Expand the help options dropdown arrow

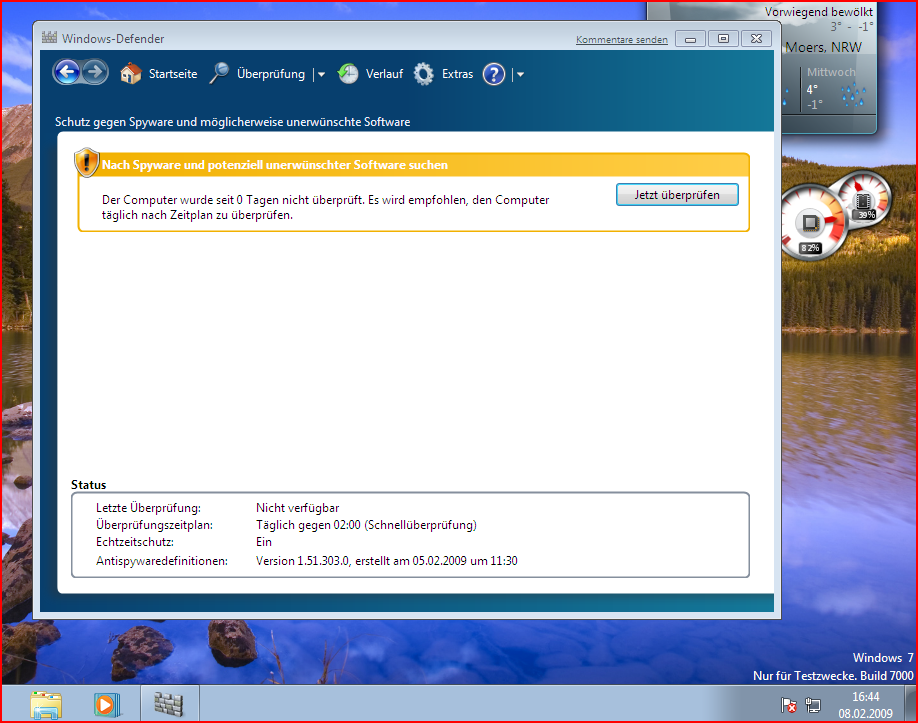click(520, 74)
